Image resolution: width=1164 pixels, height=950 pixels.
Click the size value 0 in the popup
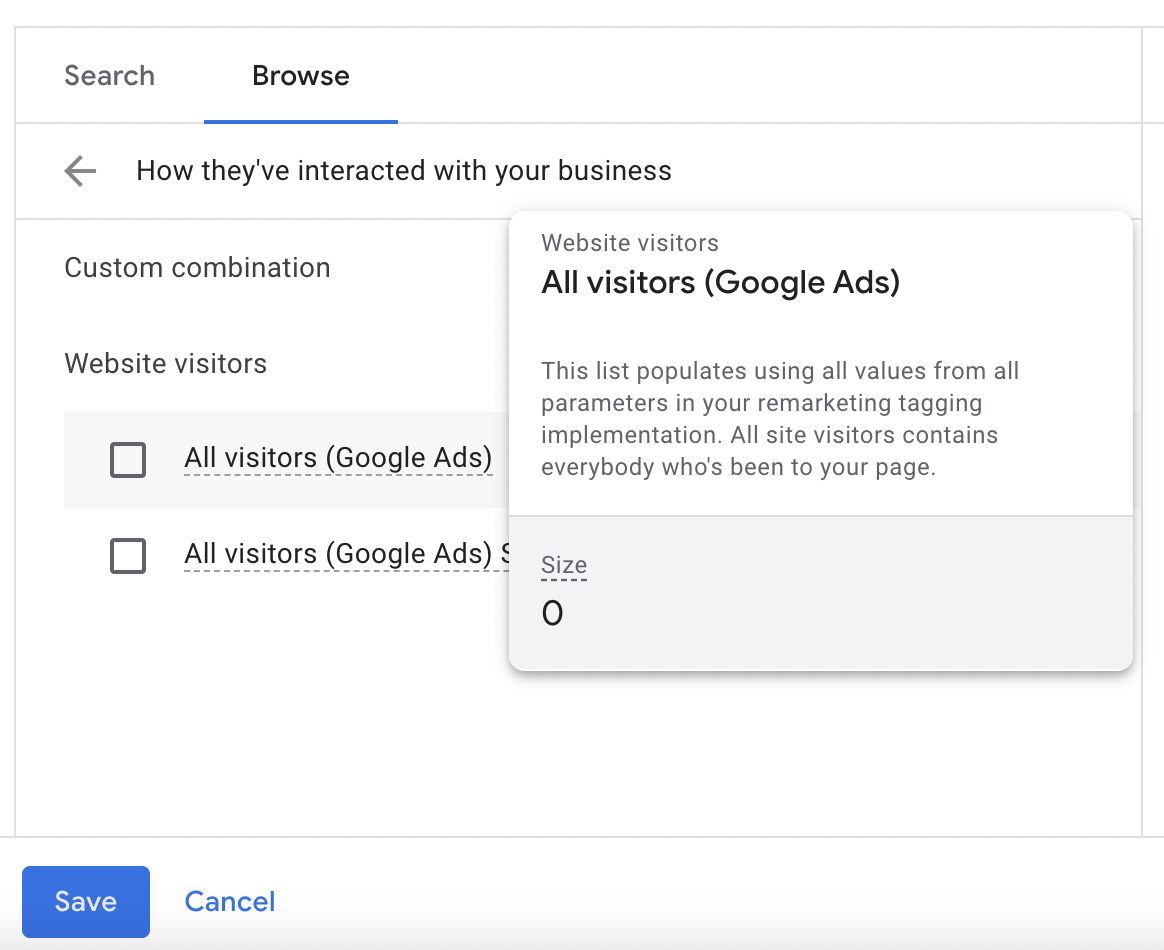[x=552, y=613]
